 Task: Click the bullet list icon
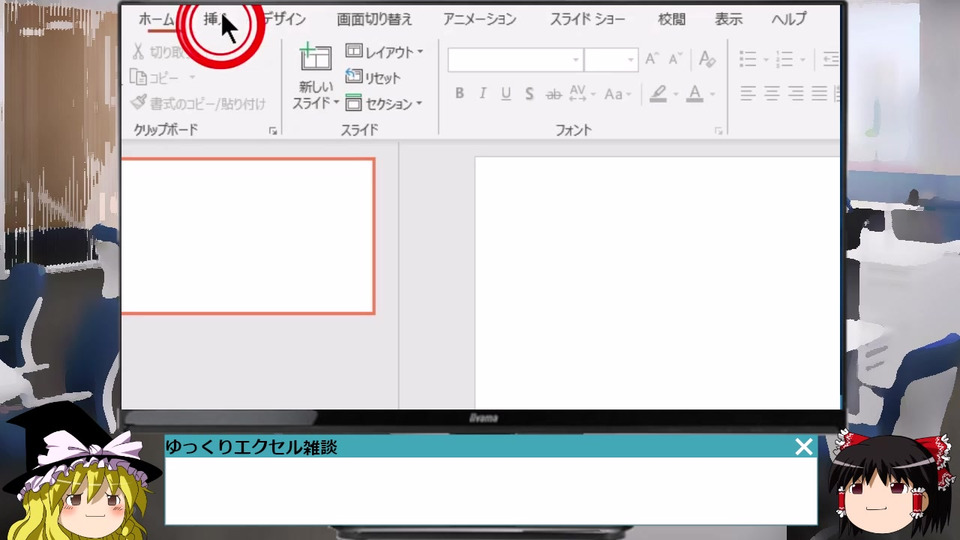click(748, 59)
